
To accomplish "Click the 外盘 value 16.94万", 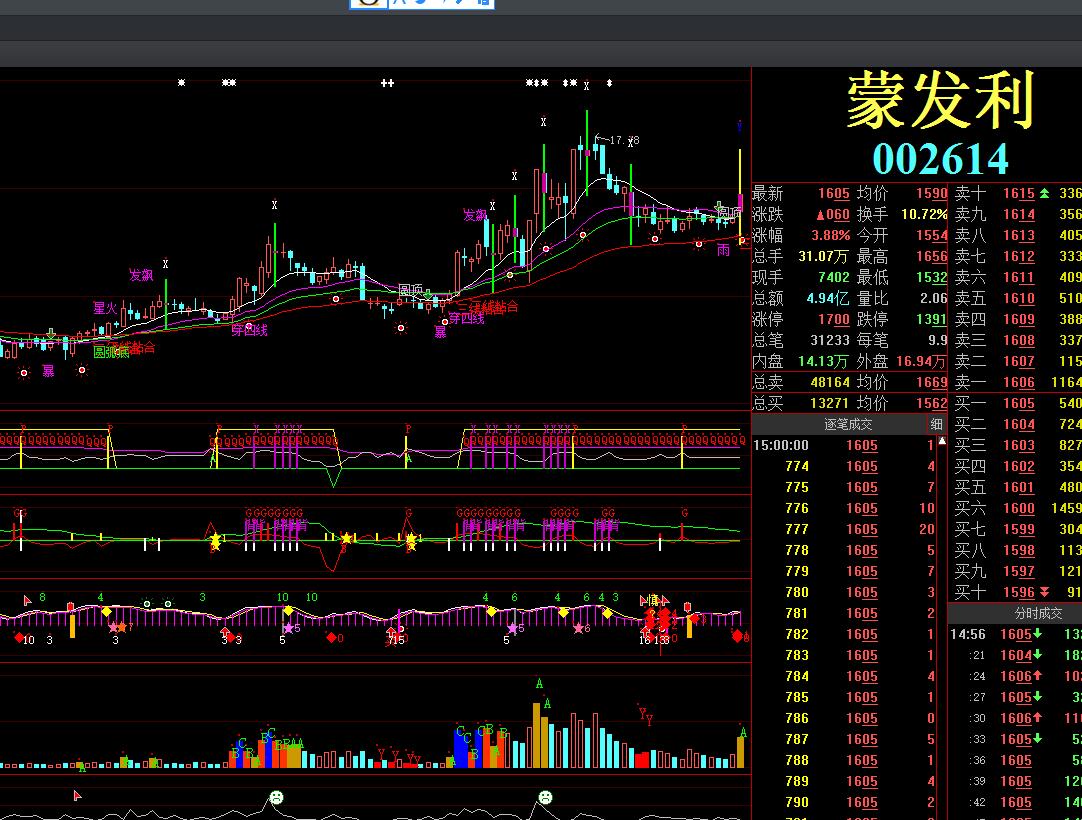I will pyautogui.click(x=922, y=361).
